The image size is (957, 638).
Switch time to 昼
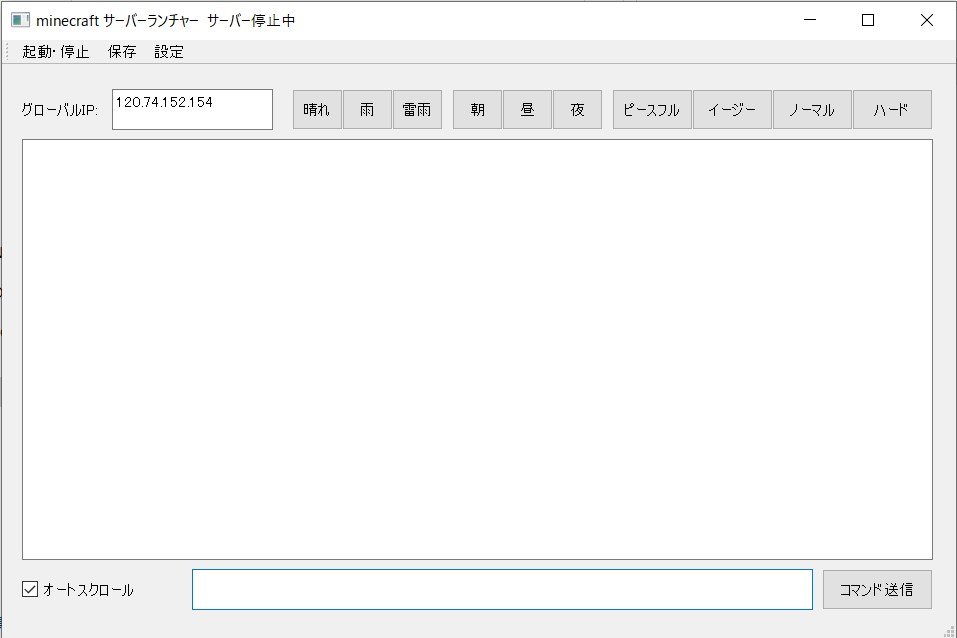[x=527, y=110]
